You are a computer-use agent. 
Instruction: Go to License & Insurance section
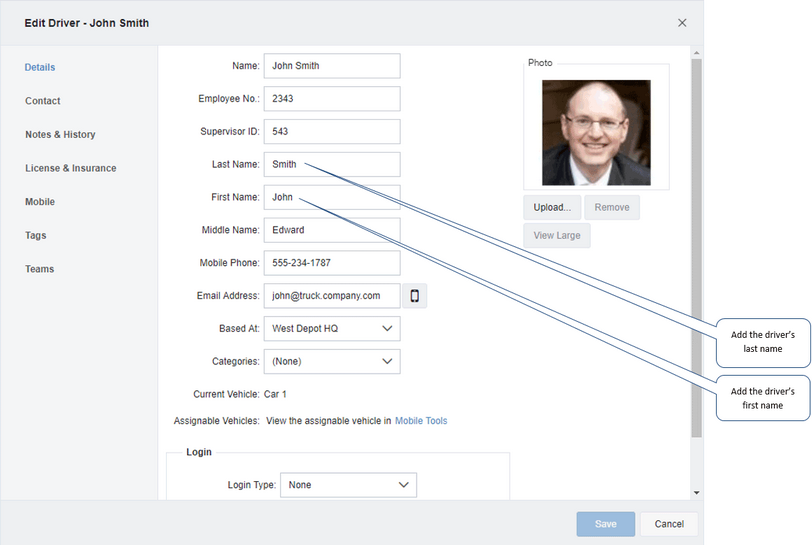click(71, 168)
